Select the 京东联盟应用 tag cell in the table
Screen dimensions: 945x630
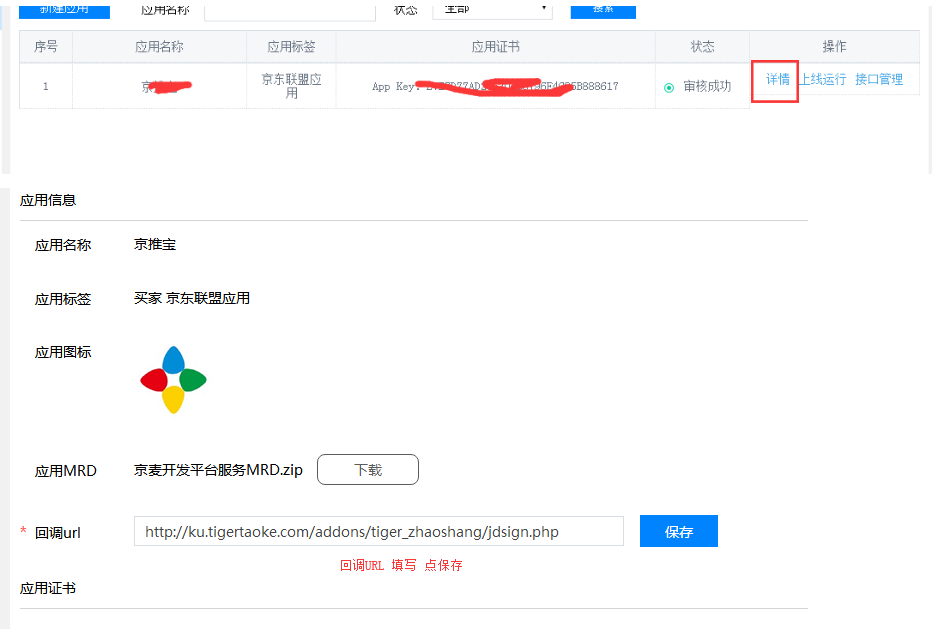pyautogui.click(x=291, y=86)
